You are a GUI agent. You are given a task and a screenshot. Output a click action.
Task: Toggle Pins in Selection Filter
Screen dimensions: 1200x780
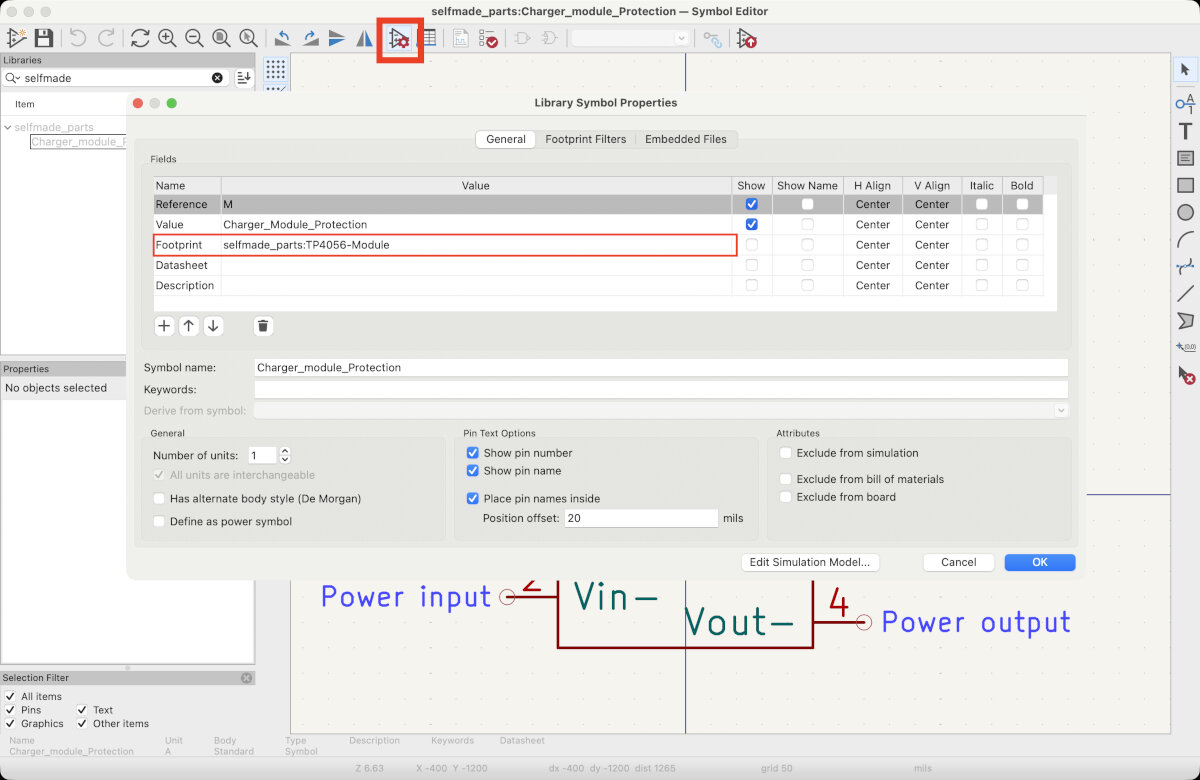coord(10,710)
